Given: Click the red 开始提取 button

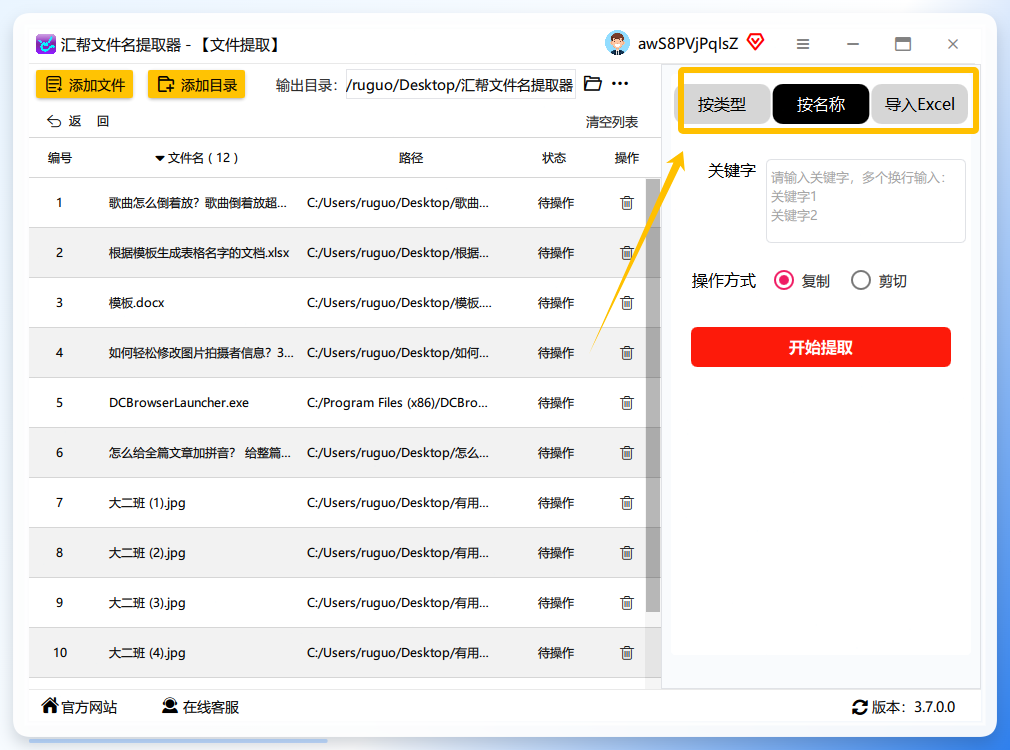Looking at the screenshot, I should (821, 347).
